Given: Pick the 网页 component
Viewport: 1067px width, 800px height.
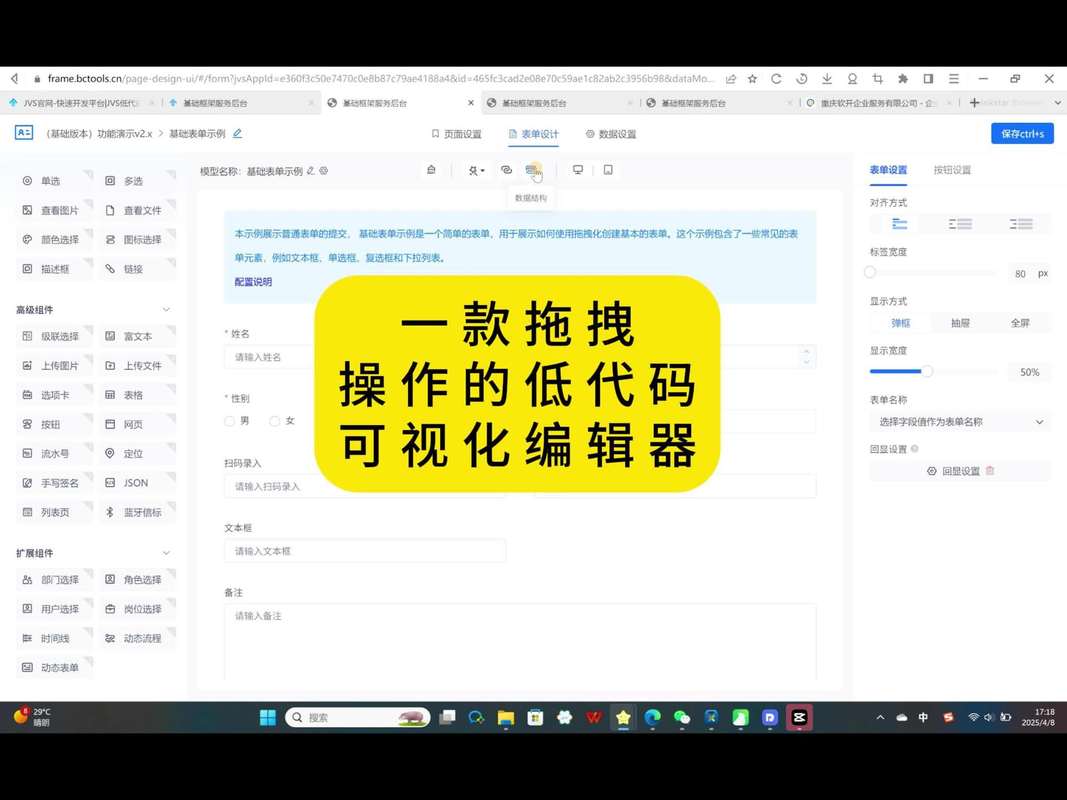Looking at the screenshot, I should point(137,424).
